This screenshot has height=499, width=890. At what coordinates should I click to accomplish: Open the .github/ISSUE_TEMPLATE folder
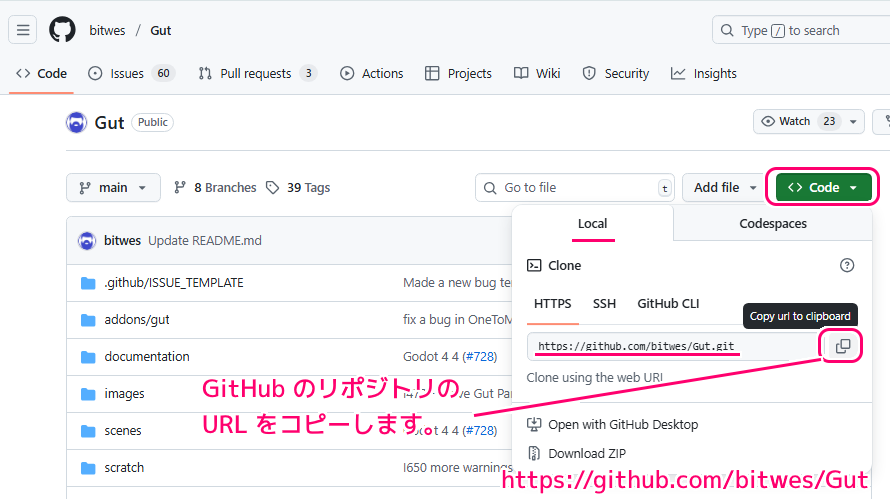(174, 283)
